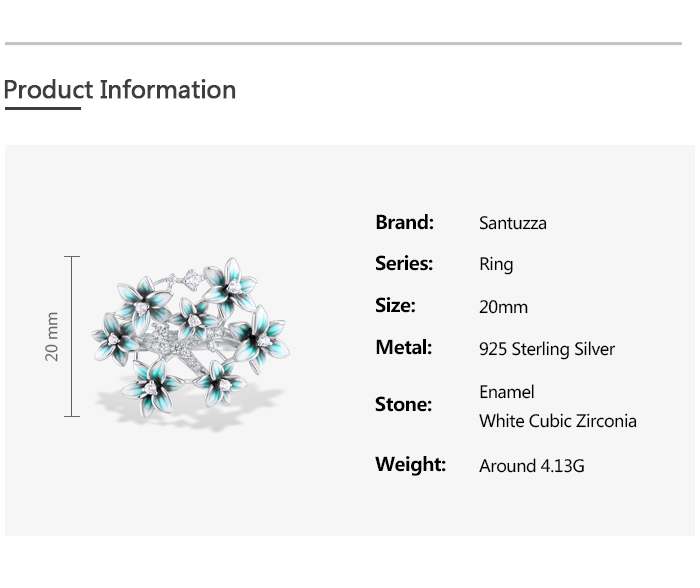Click the Weight: label
The width and height of the screenshot is (700, 588).
pos(410,465)
